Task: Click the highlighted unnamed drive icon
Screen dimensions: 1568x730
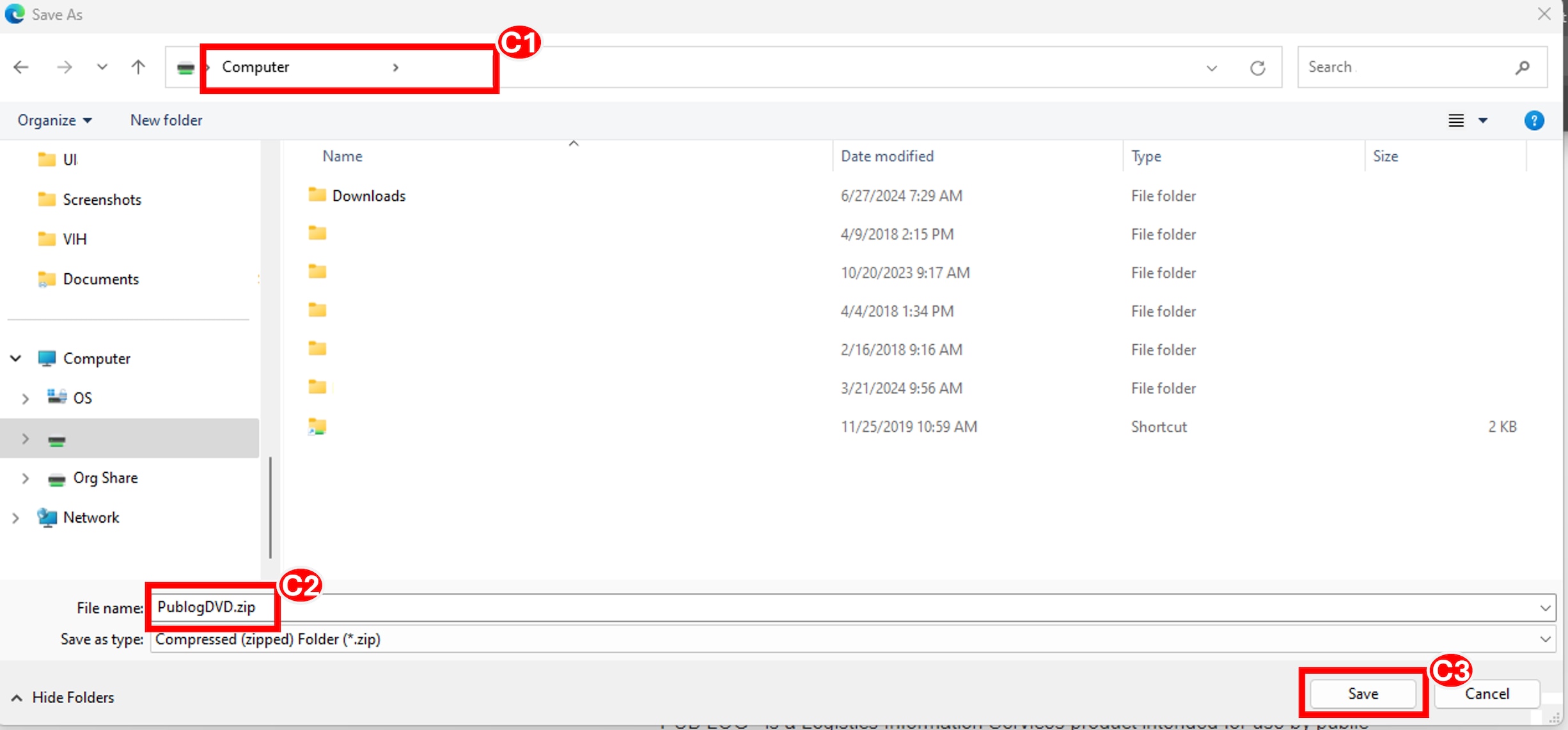Action: (x=57, y=441)
